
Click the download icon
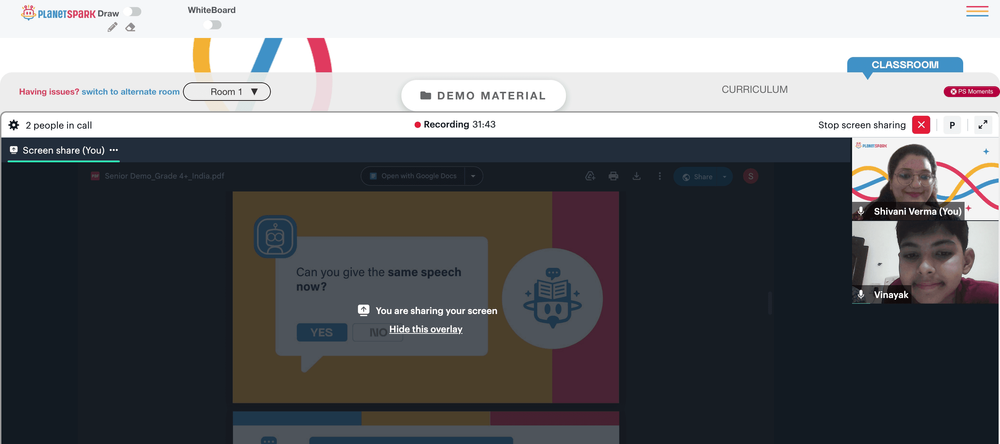pos(636,176)
